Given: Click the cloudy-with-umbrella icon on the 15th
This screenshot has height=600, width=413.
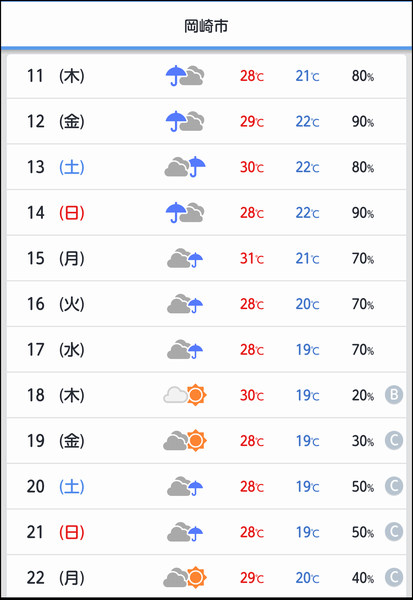Looking at the screenshot, I should 185,258.
